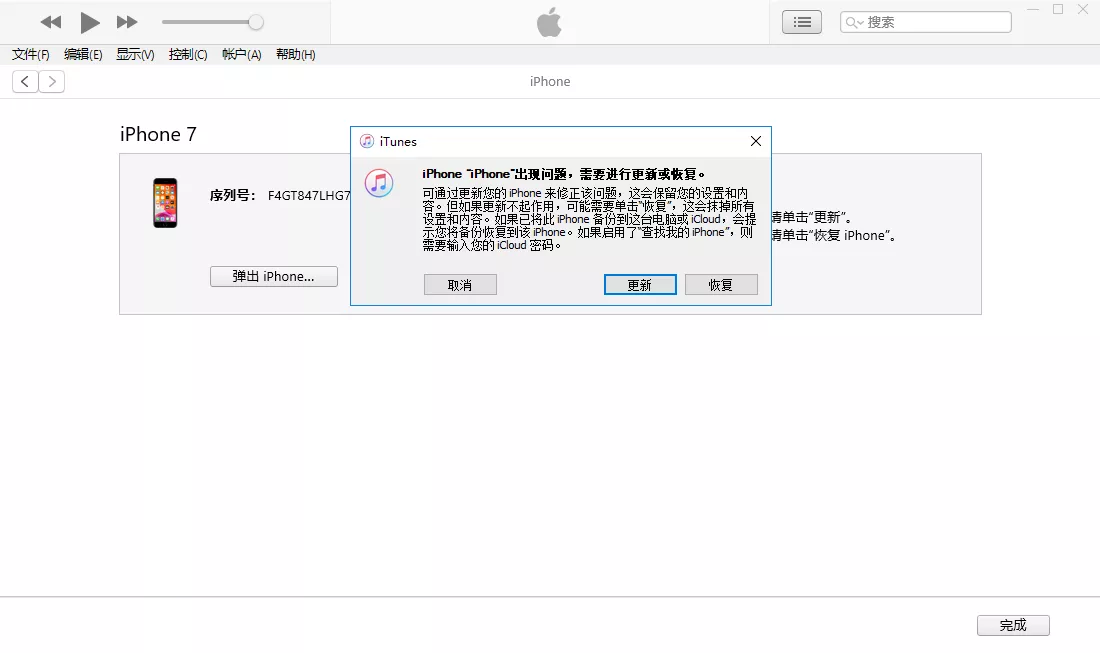
Task: Close the iTunes dialog with X
Action: pyautogui.click(x=756, y=142)
